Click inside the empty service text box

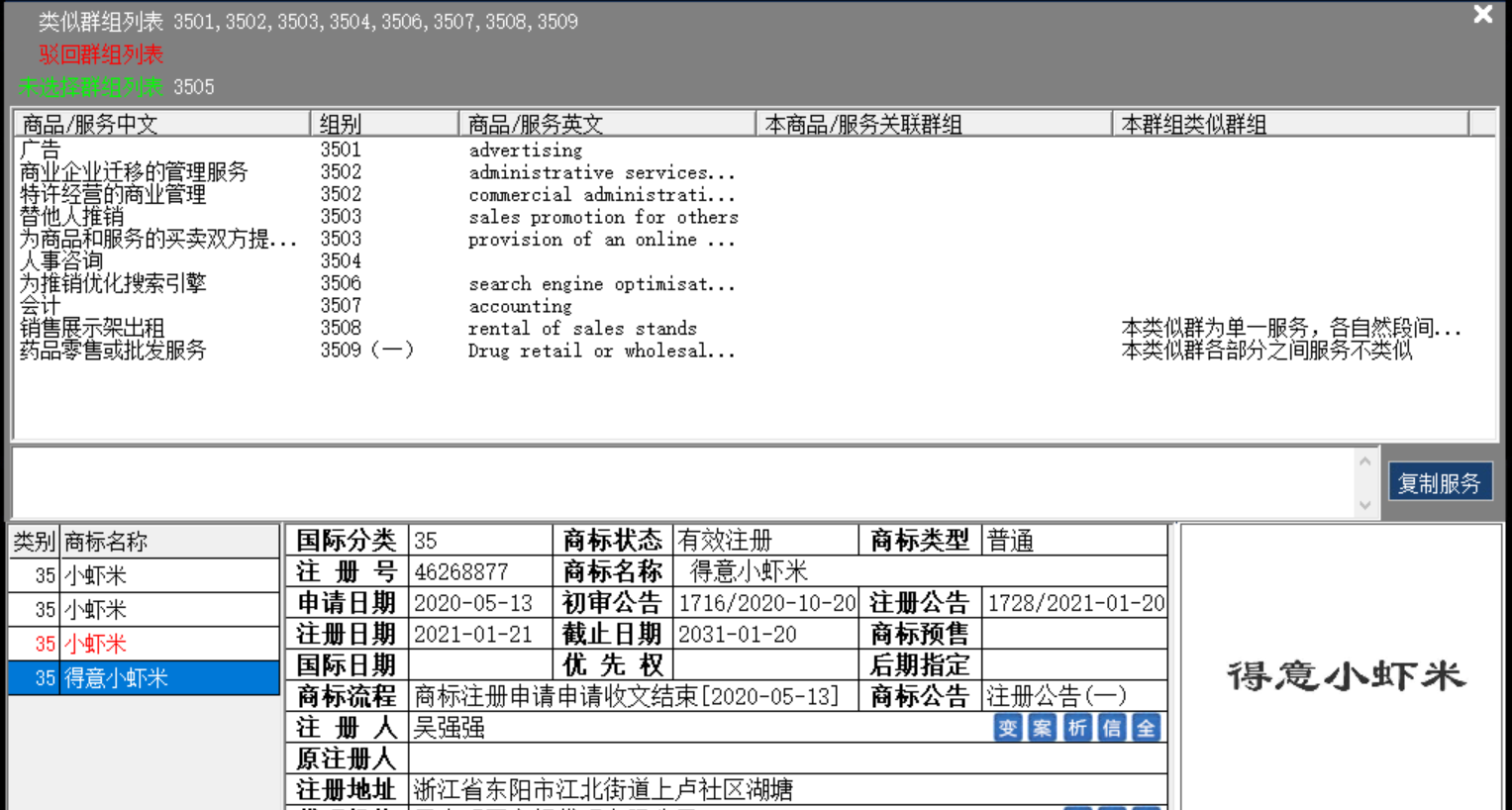point(683,482)
